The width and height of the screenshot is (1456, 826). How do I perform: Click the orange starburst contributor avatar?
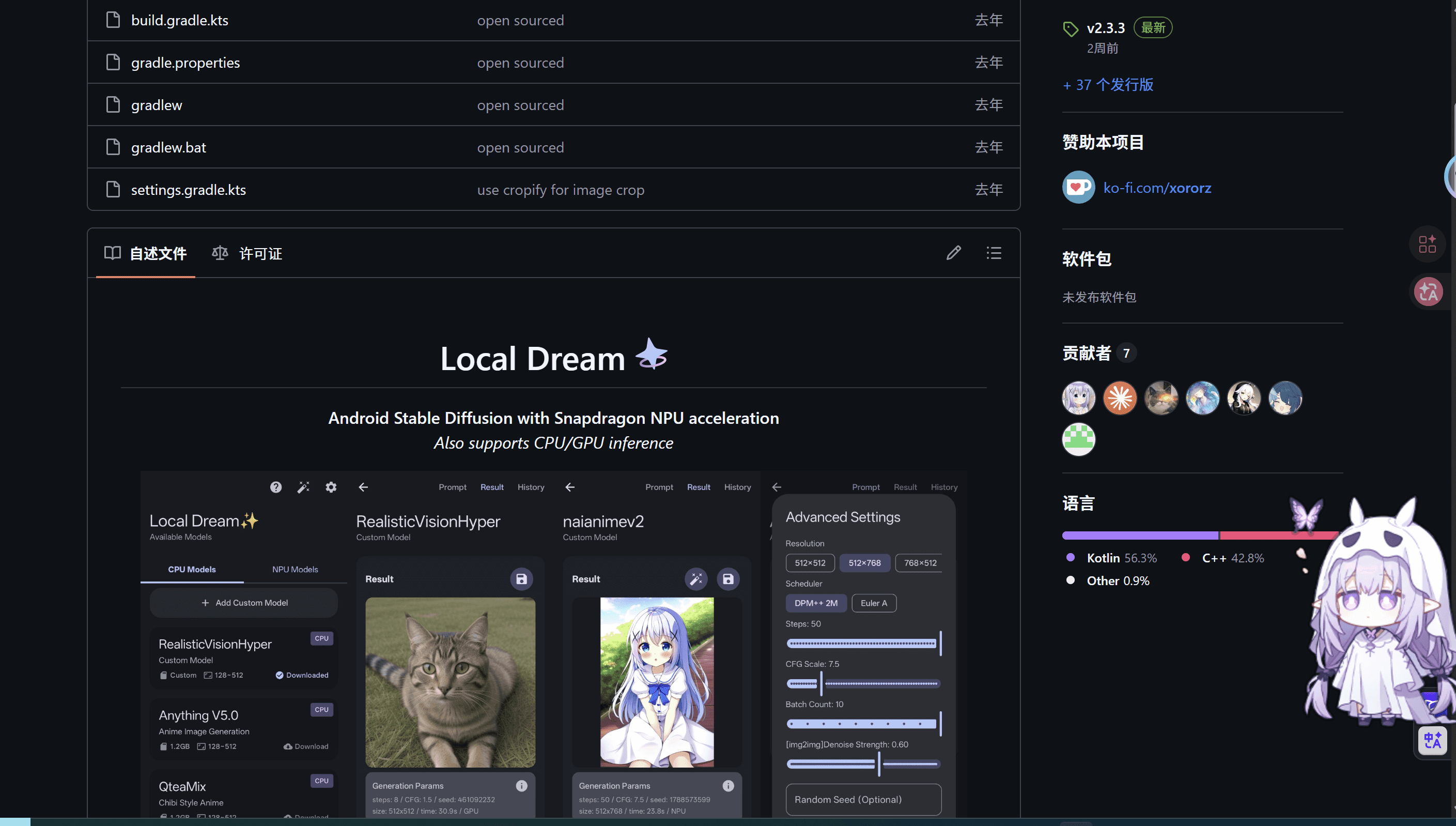[x=1120, y=397]
